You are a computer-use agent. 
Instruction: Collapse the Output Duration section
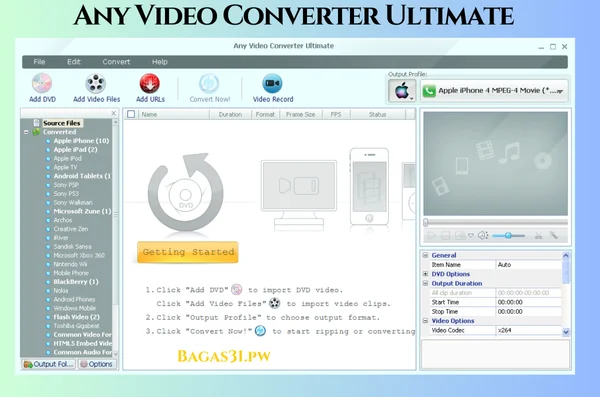[425, 283]
